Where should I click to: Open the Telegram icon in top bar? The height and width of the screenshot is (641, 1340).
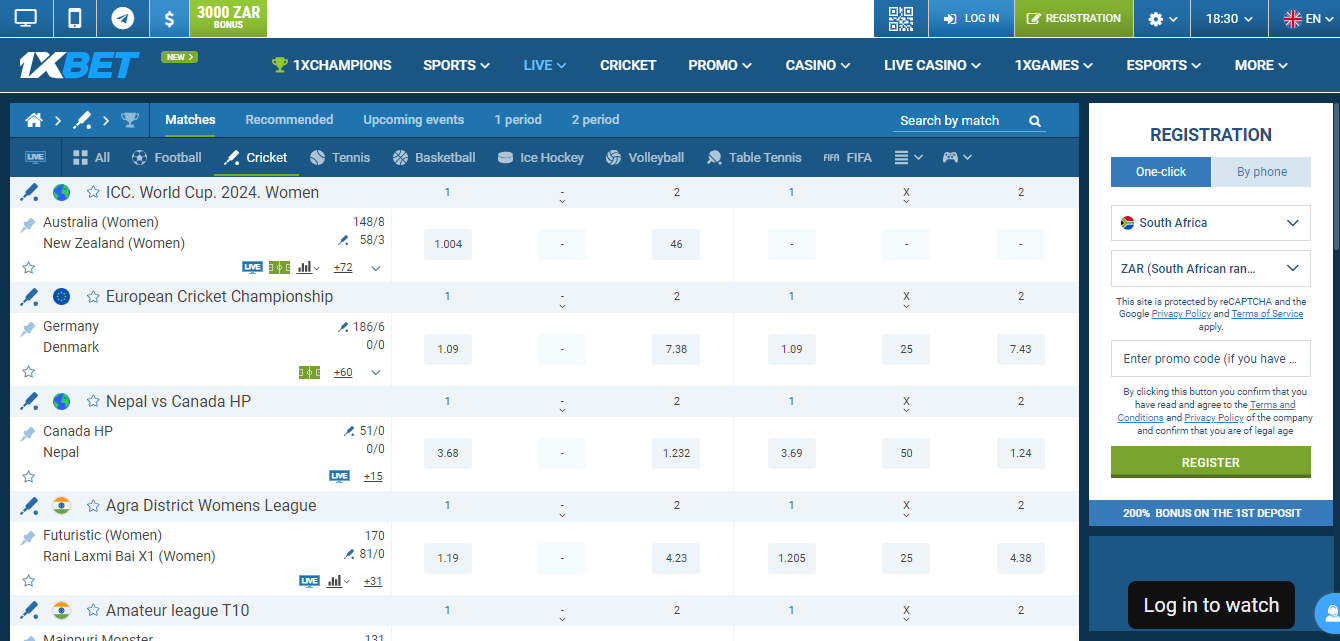pos(123,18)
